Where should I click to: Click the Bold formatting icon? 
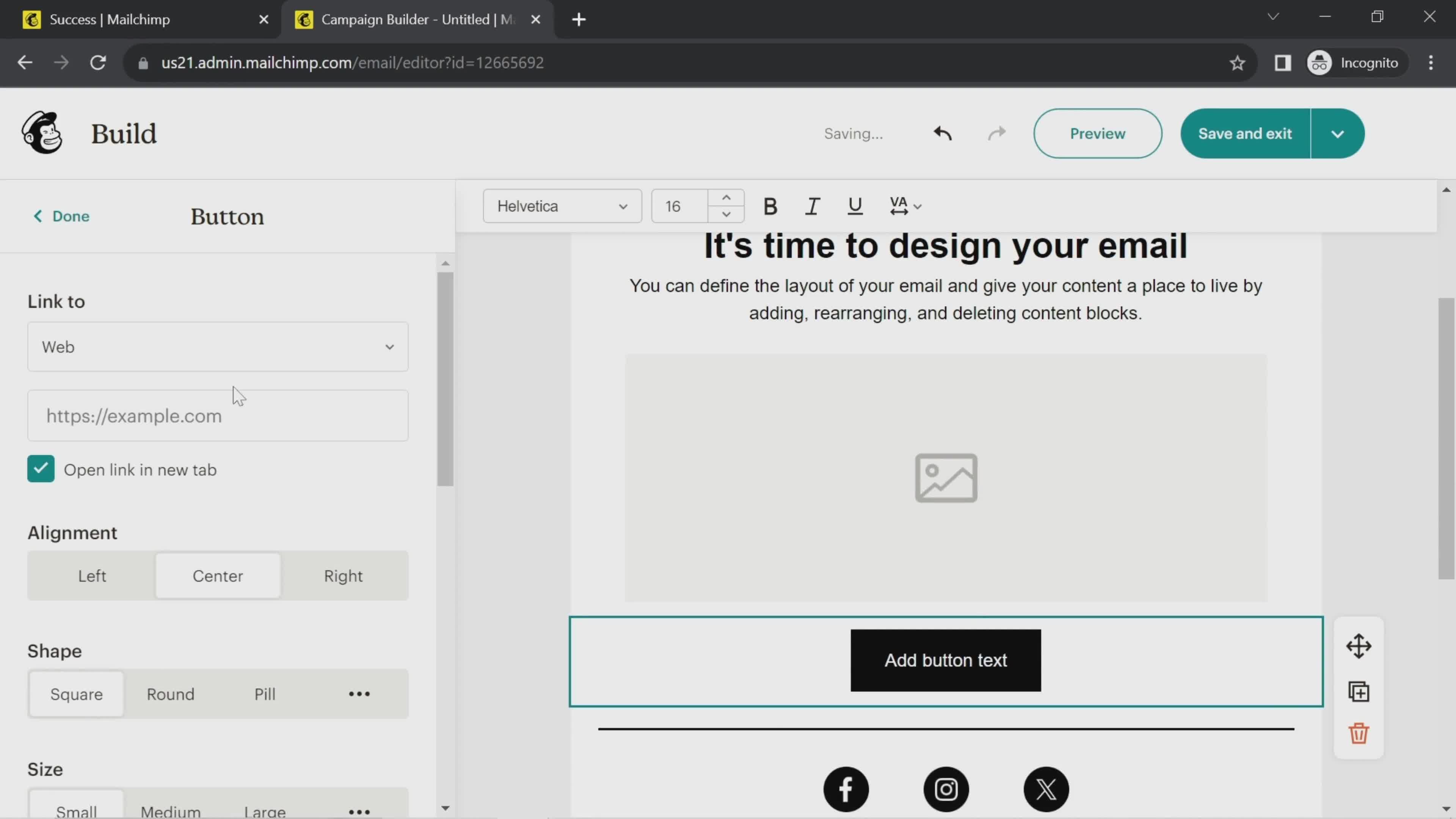coord(770,206)
